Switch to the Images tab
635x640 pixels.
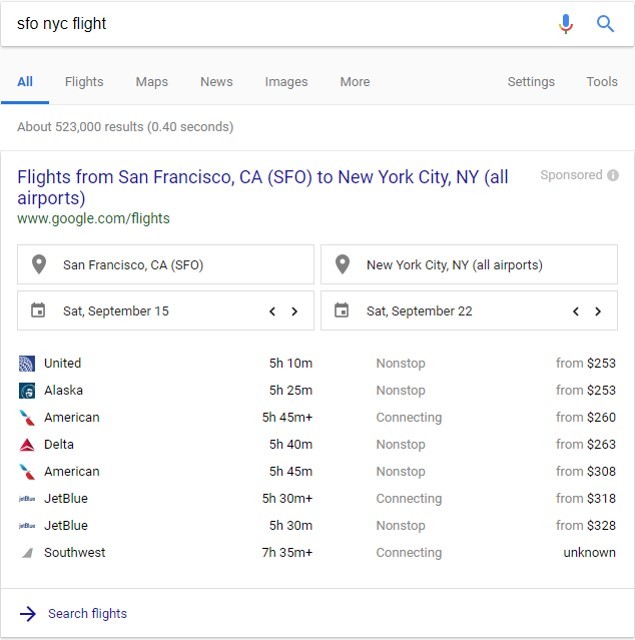click(x=286, y=82)
